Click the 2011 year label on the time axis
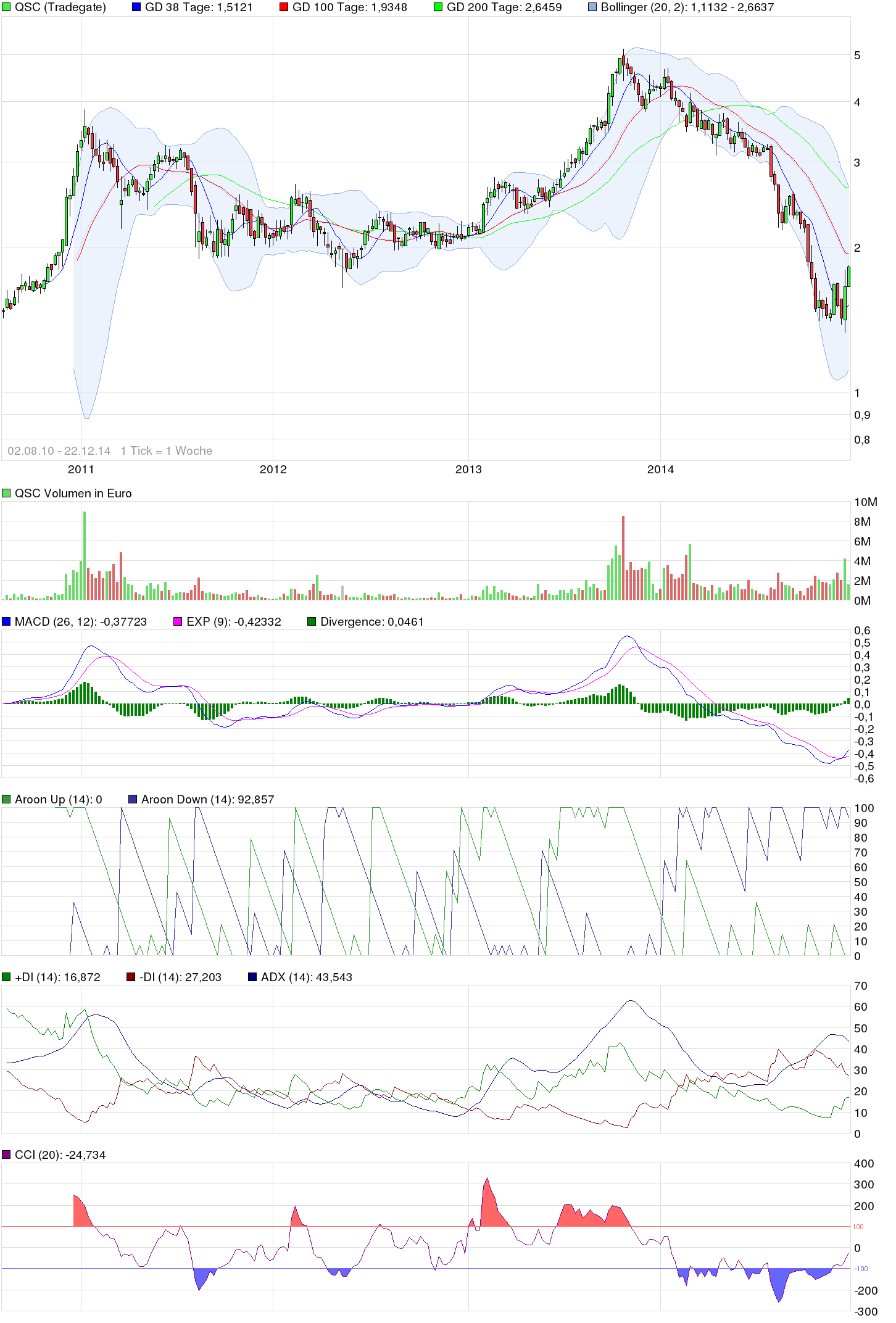Image resolution: width=896 pixels, height=1323 pixels. (x=81, y=469)
